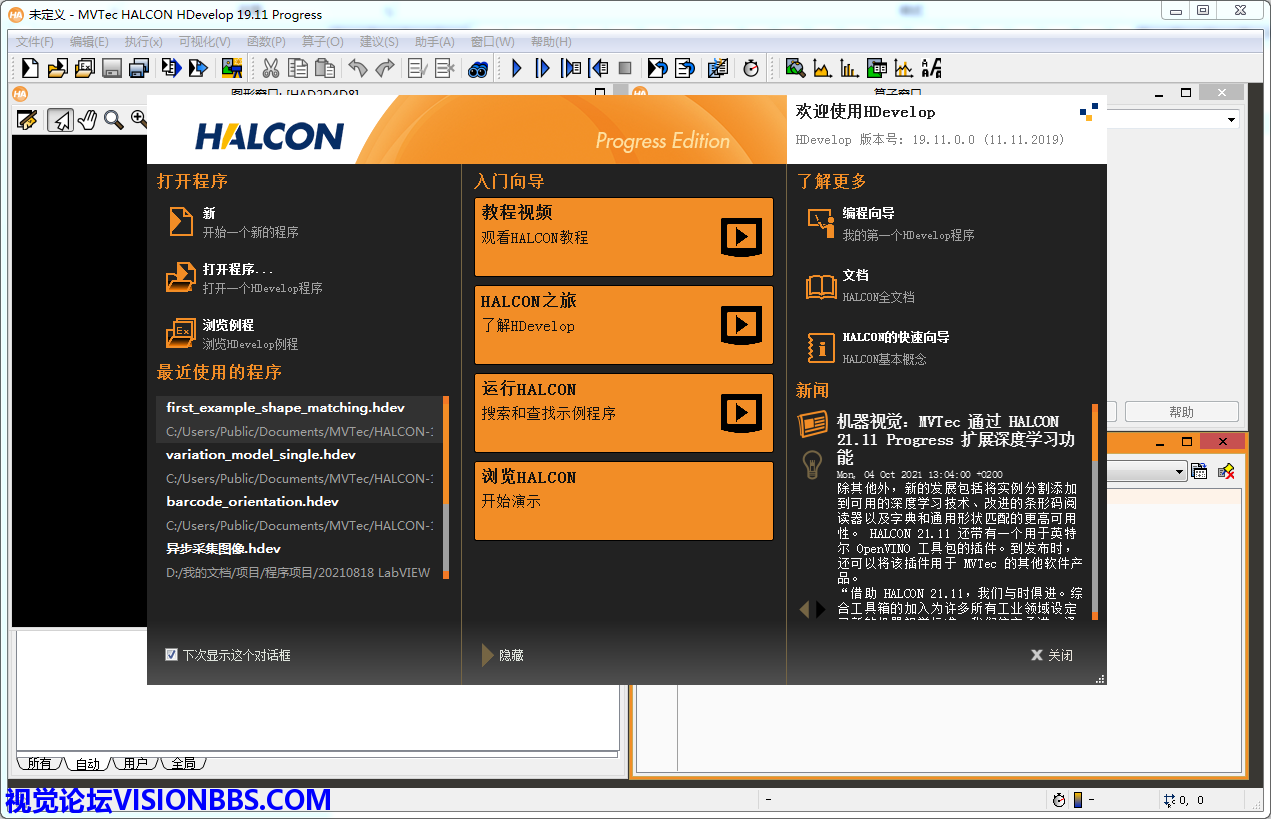
Task: Open the 文件(F) menu
Action: coord(35,42)
